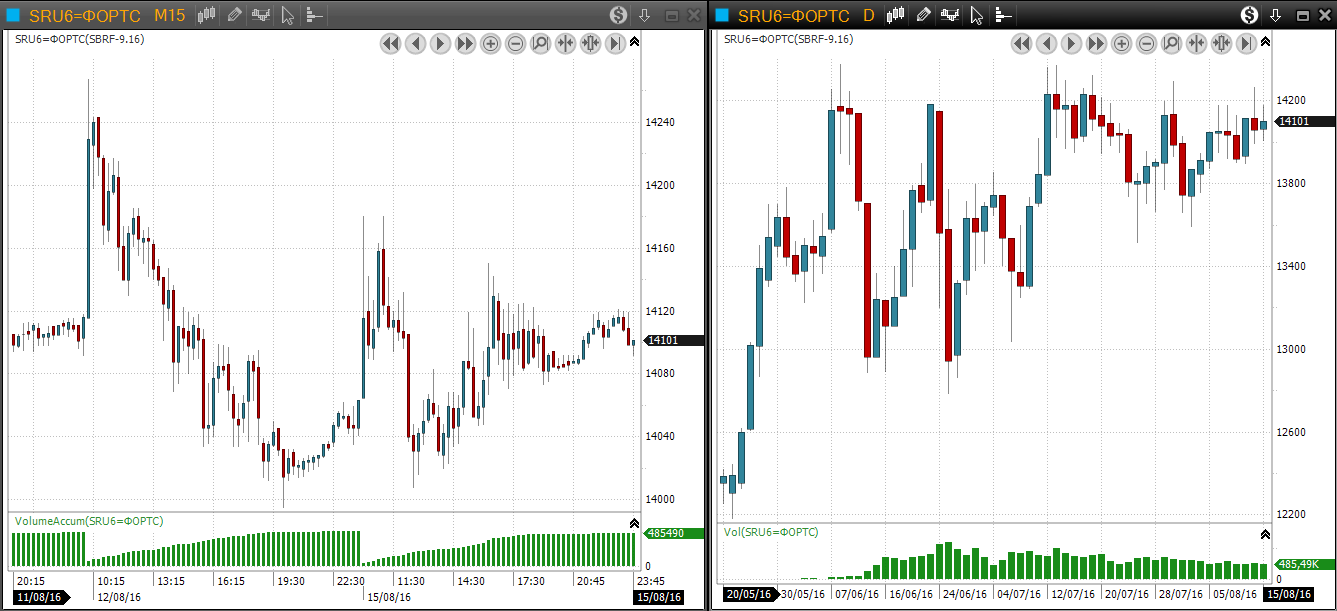The width and height of the screenshot is (1337, 611).
Task: Toggle blue link square in daily chart title
Action: point(722,15)
